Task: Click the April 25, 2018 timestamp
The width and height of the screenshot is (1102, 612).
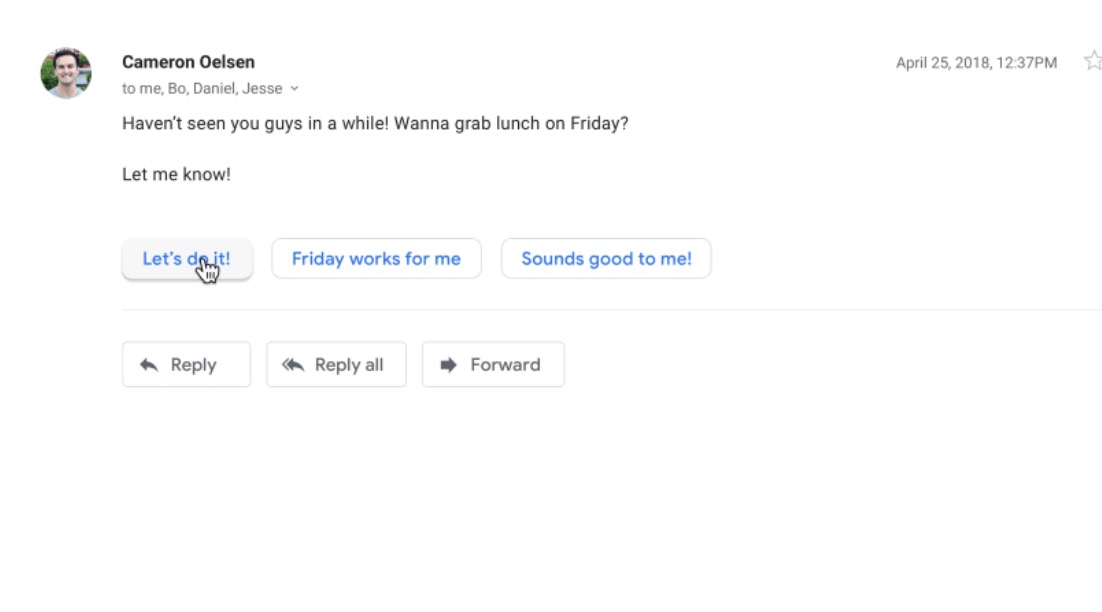Action: click(x=976, y=63)
